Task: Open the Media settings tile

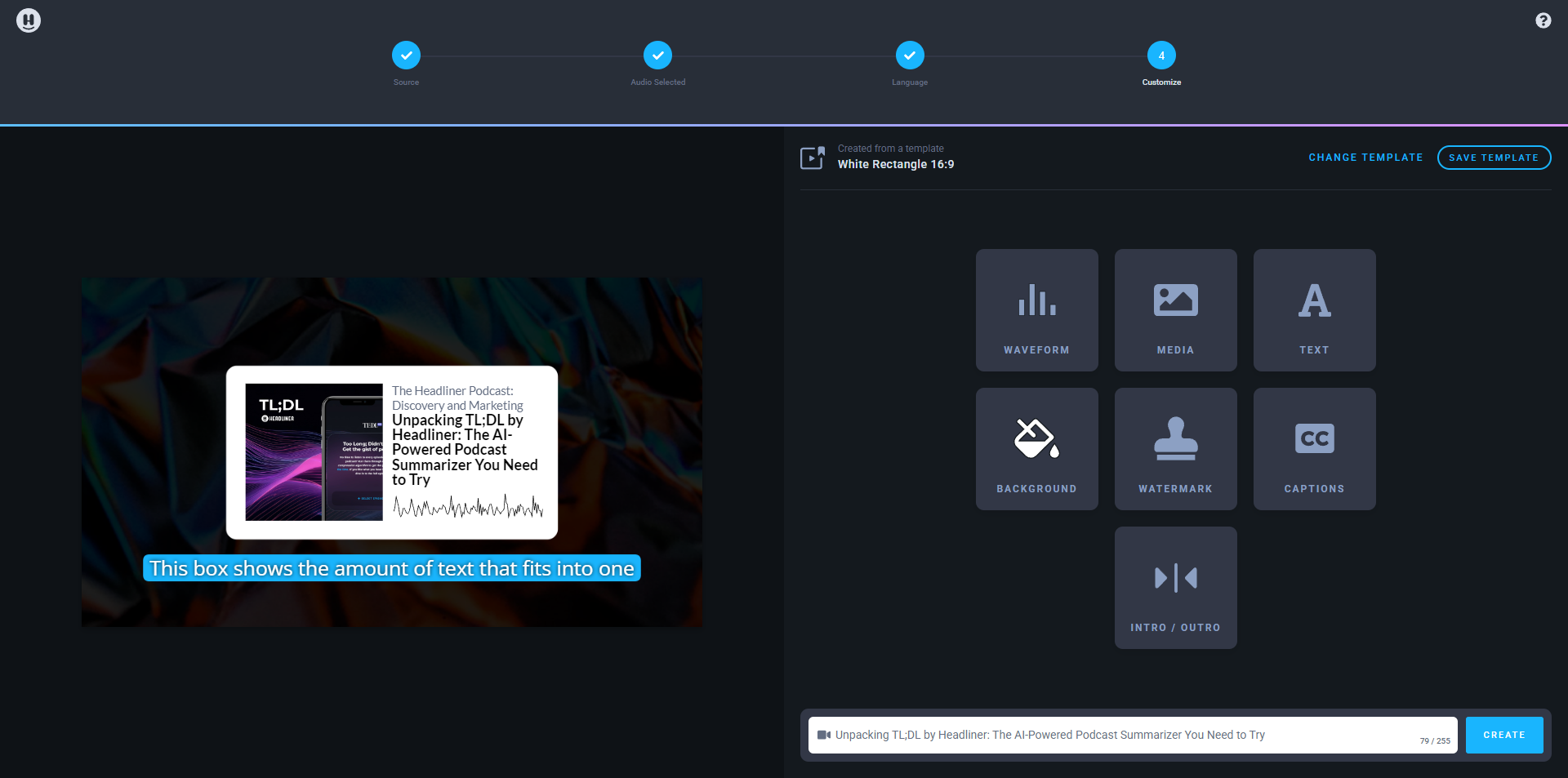Action: click(1175, 310)
